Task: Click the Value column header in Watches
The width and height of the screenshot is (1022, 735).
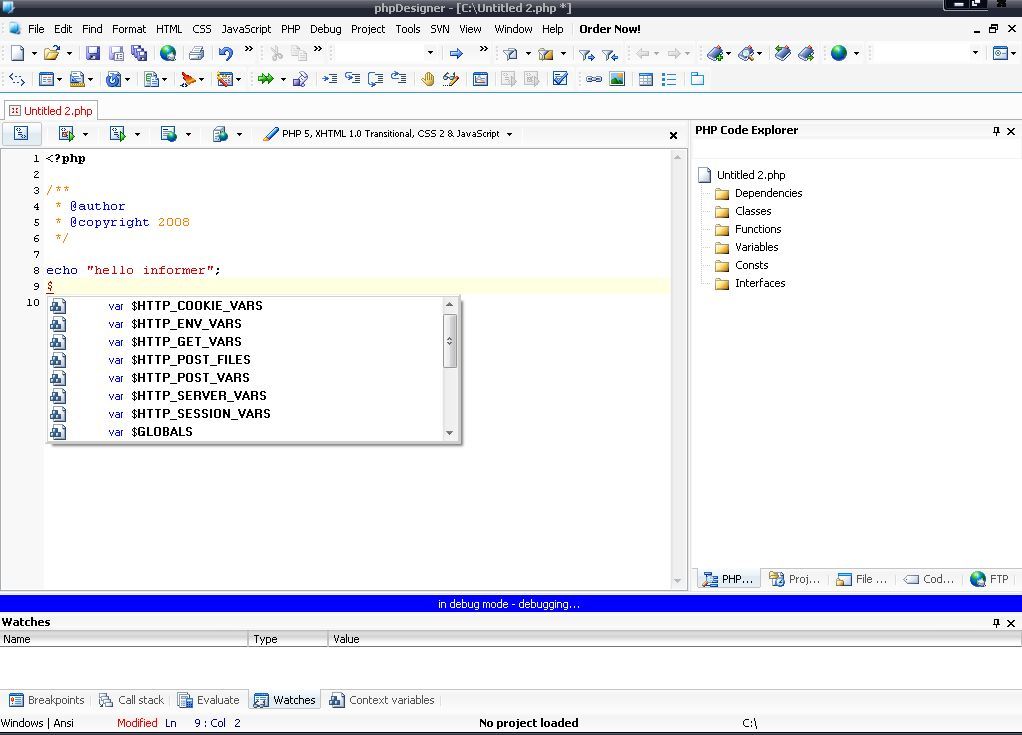Action: 675,639
